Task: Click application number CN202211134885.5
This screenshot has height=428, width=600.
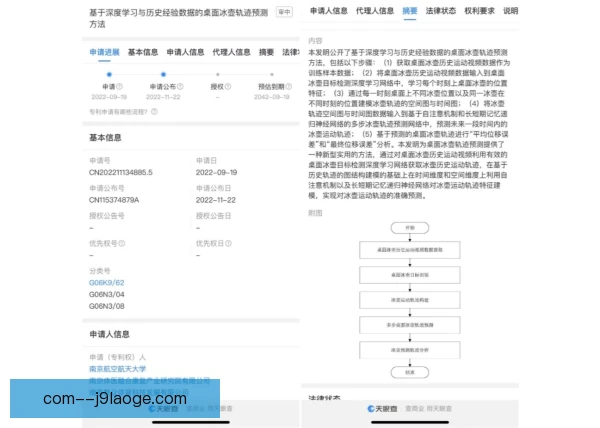Action: [121, 173]
